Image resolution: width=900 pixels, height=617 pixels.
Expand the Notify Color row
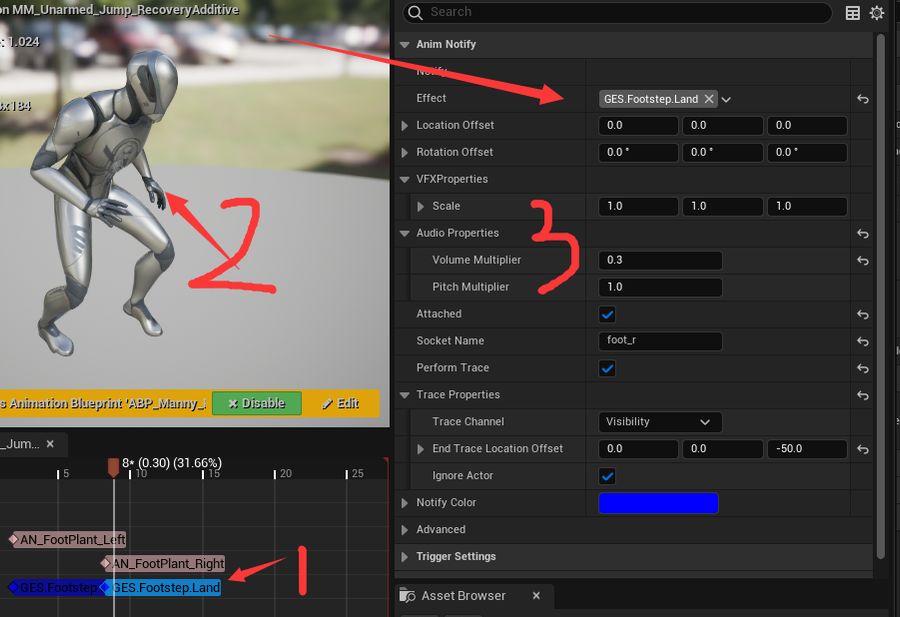tap(405, 503)
